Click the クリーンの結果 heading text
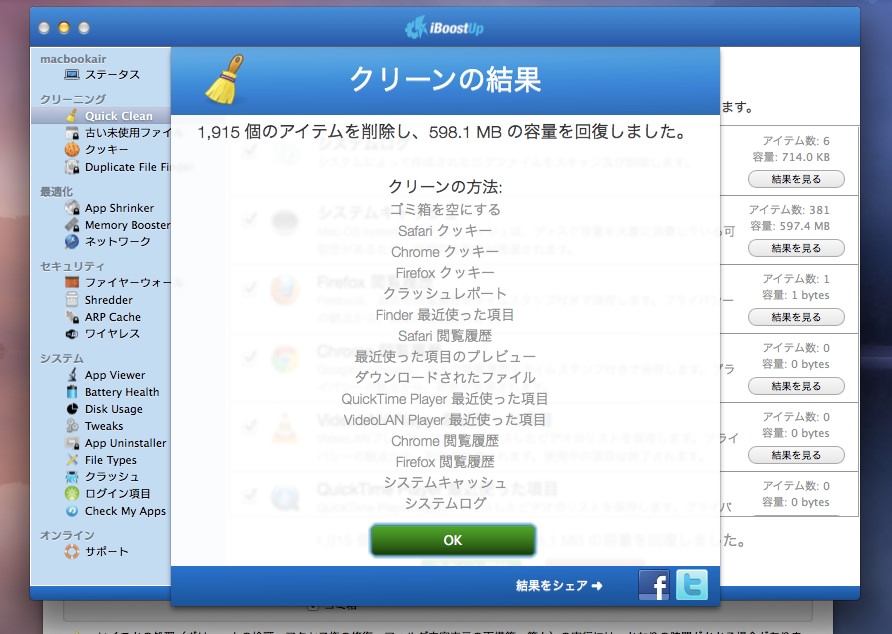892x634 pixels. point(445,79)
